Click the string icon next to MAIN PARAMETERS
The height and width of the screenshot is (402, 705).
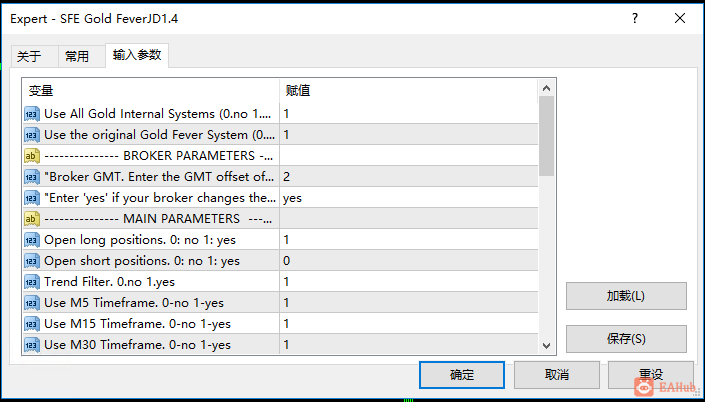[x=32, y=219]
